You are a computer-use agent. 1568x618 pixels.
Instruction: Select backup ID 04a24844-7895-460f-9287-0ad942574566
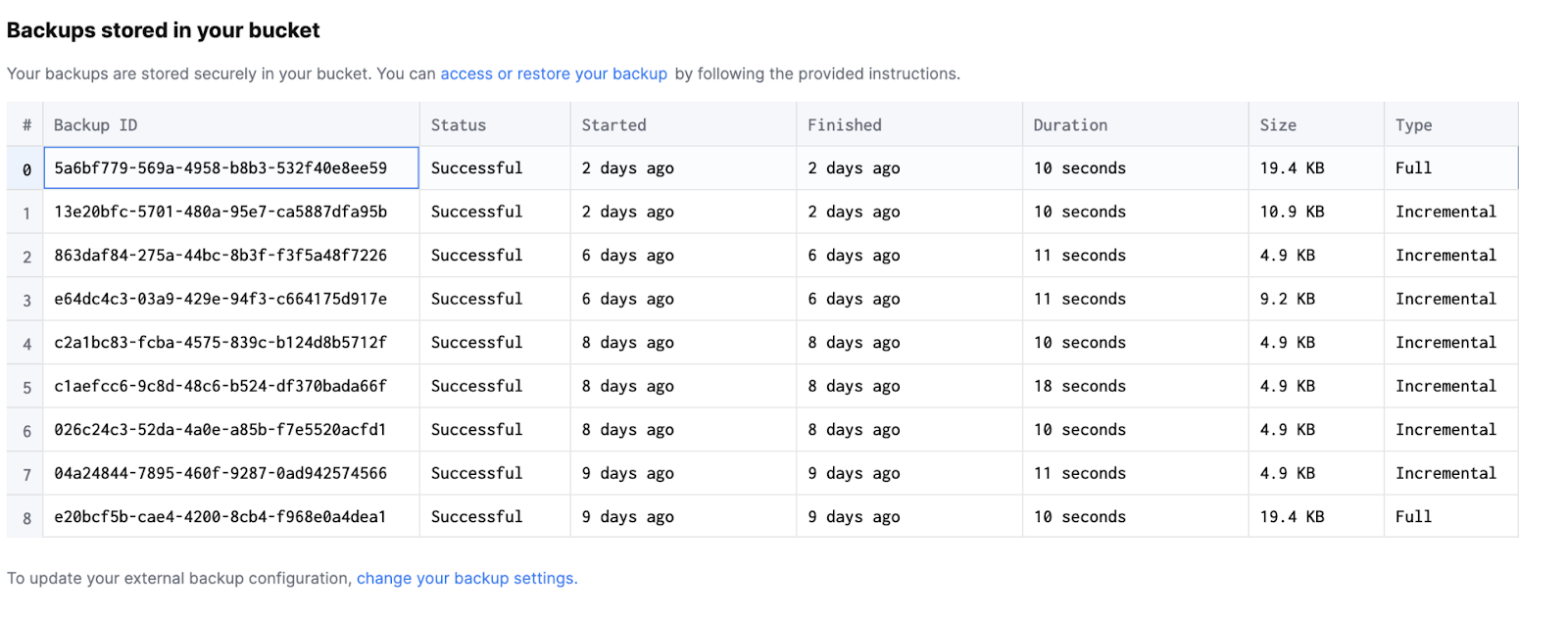click(220, 474)
